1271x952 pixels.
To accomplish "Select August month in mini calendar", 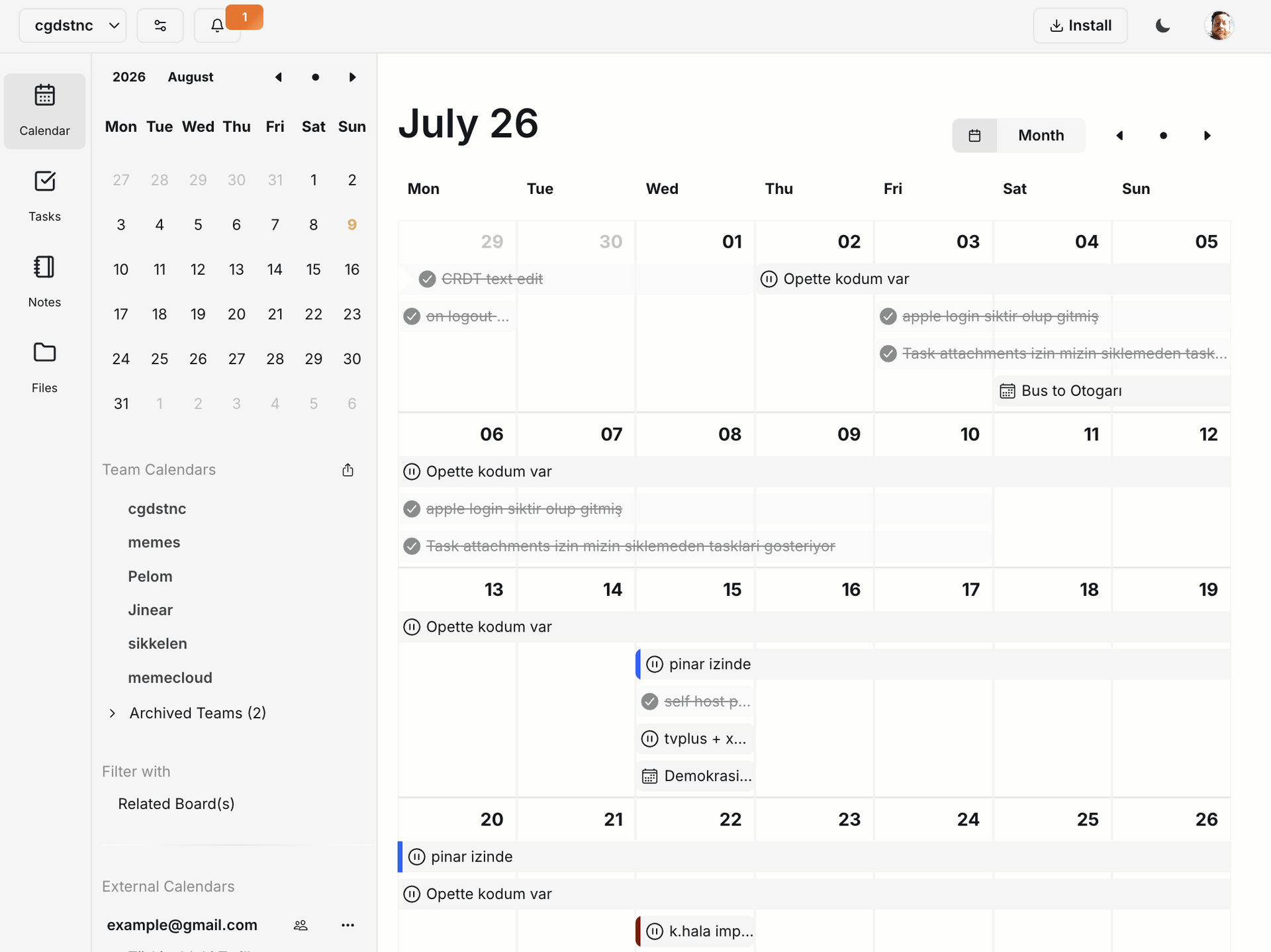I will [191, 77].
